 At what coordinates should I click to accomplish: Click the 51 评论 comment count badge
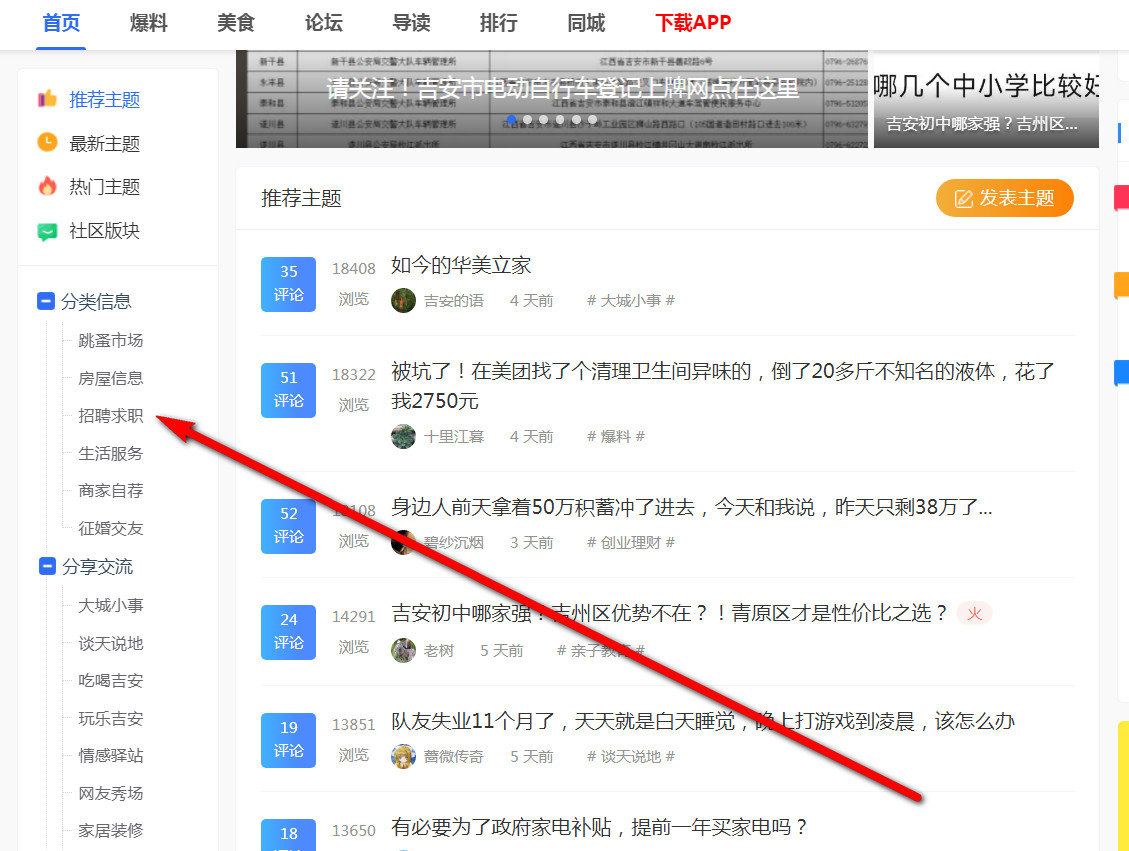point(288,390)
